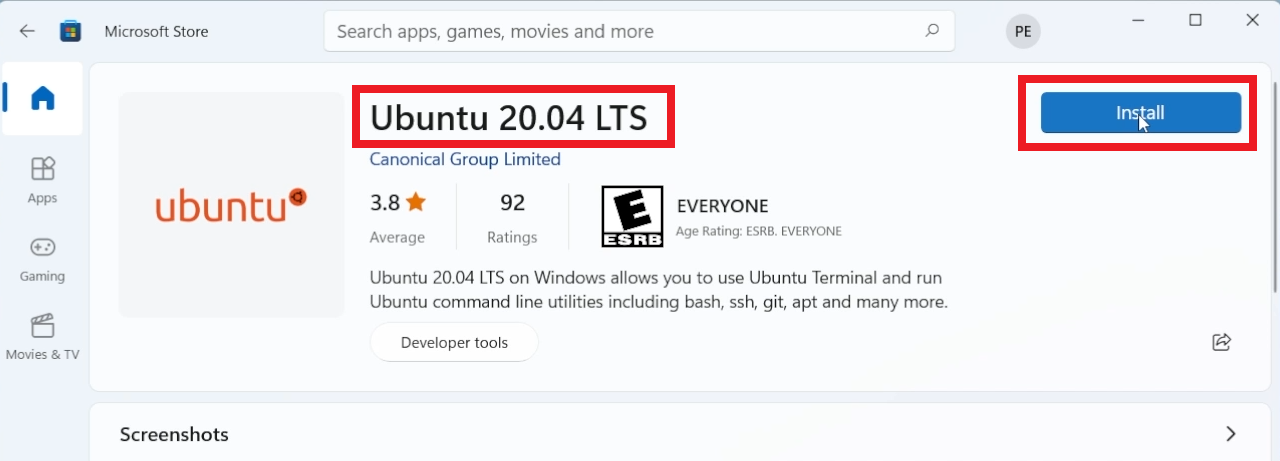The image size is (1280, 461).
Task: Switch to Movies & TV section
Action: pos(42,337)
